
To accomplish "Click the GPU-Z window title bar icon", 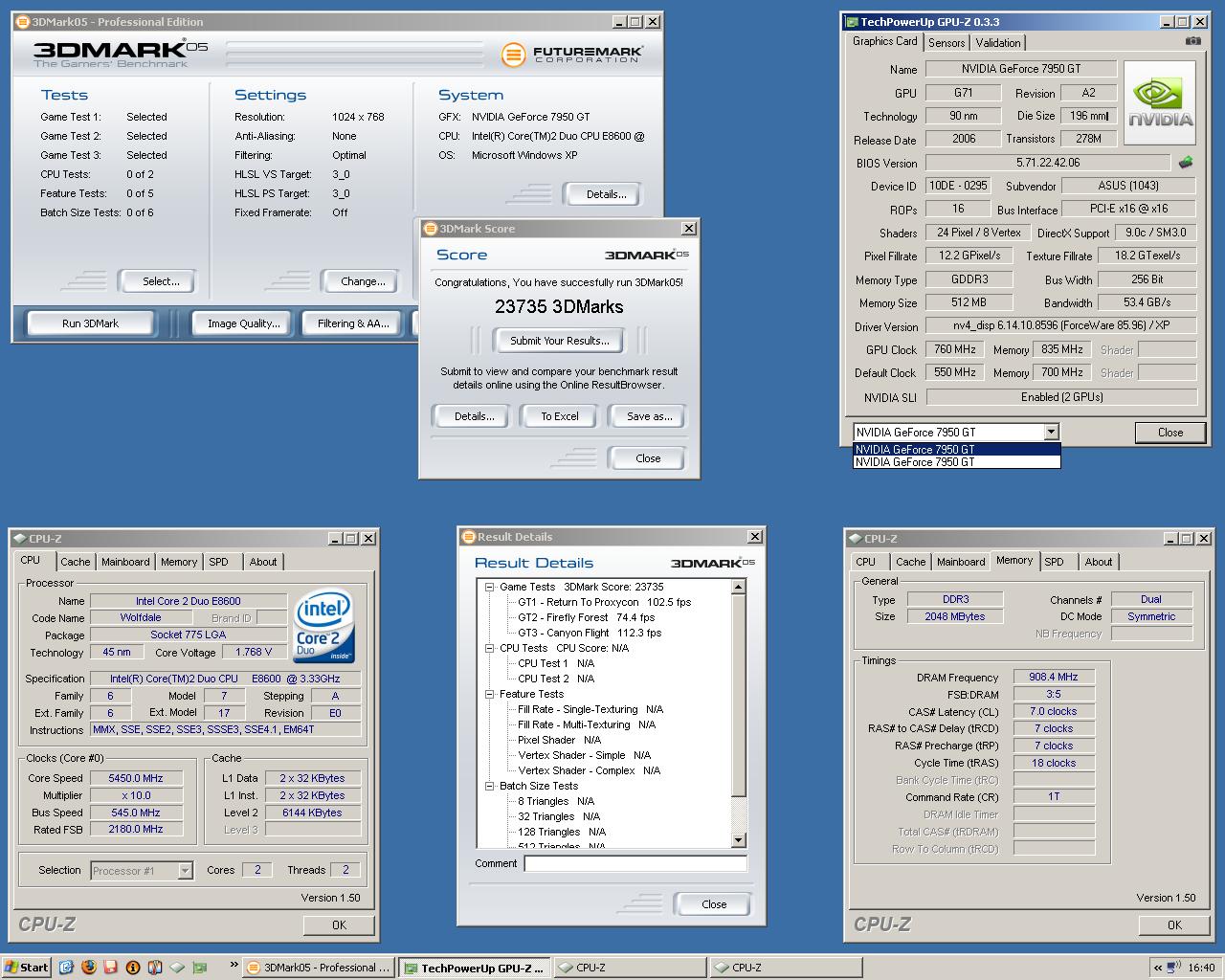I will pos(851,21).
